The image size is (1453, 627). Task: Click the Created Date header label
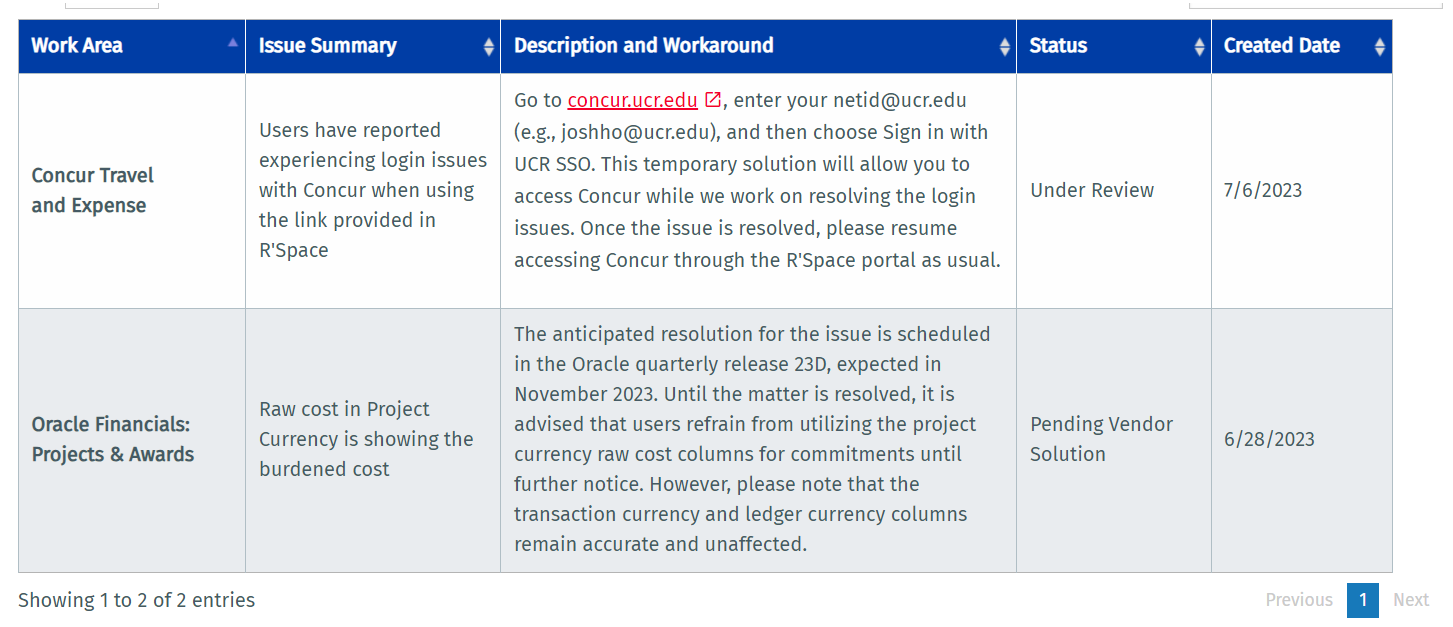[x=1281, y=46]
